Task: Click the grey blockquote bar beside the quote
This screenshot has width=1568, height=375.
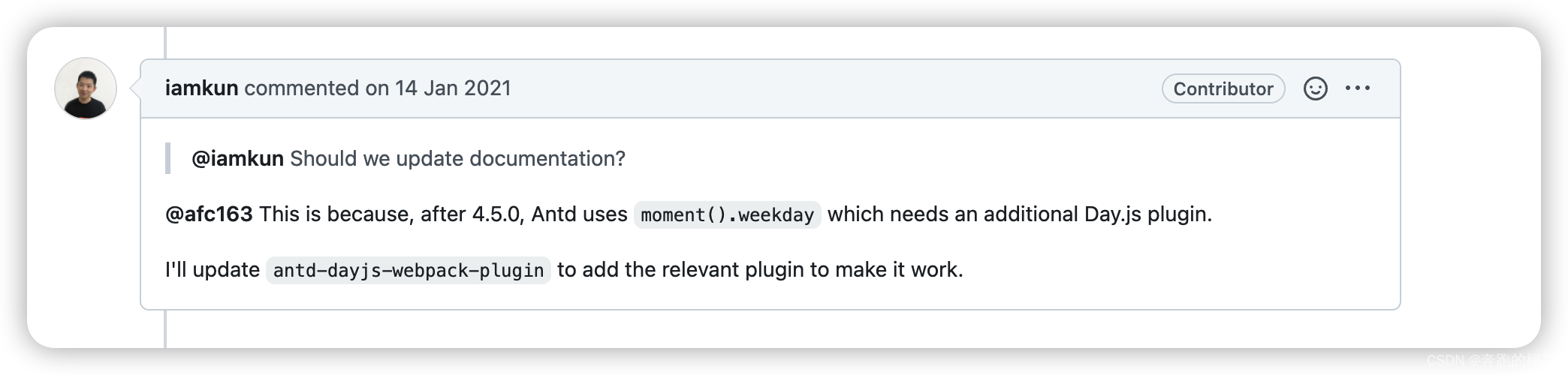Action: (x=168, y=158)
